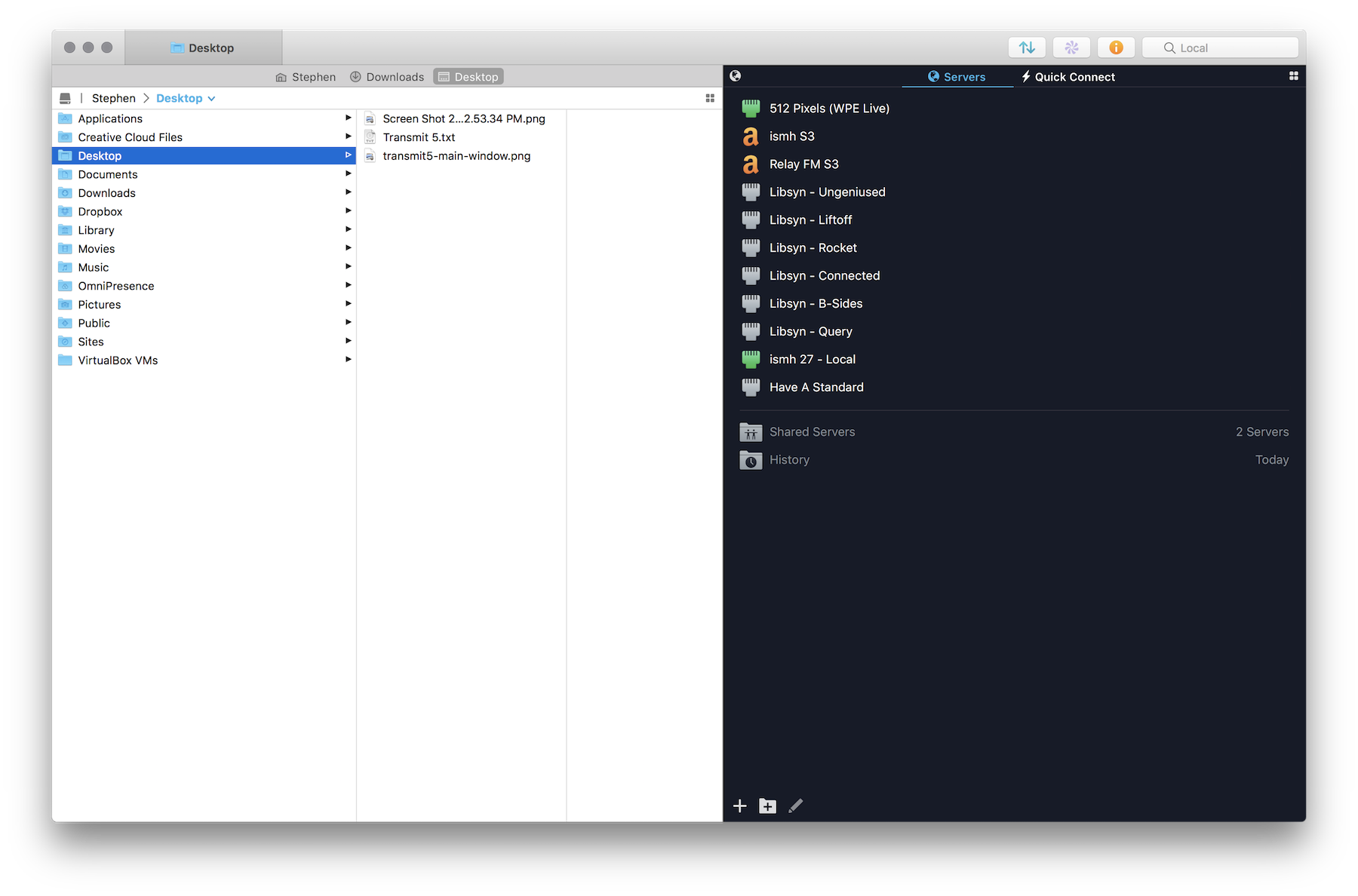Expand the Documents folder
Viewport: 1358px width, 896px height.
348,173
